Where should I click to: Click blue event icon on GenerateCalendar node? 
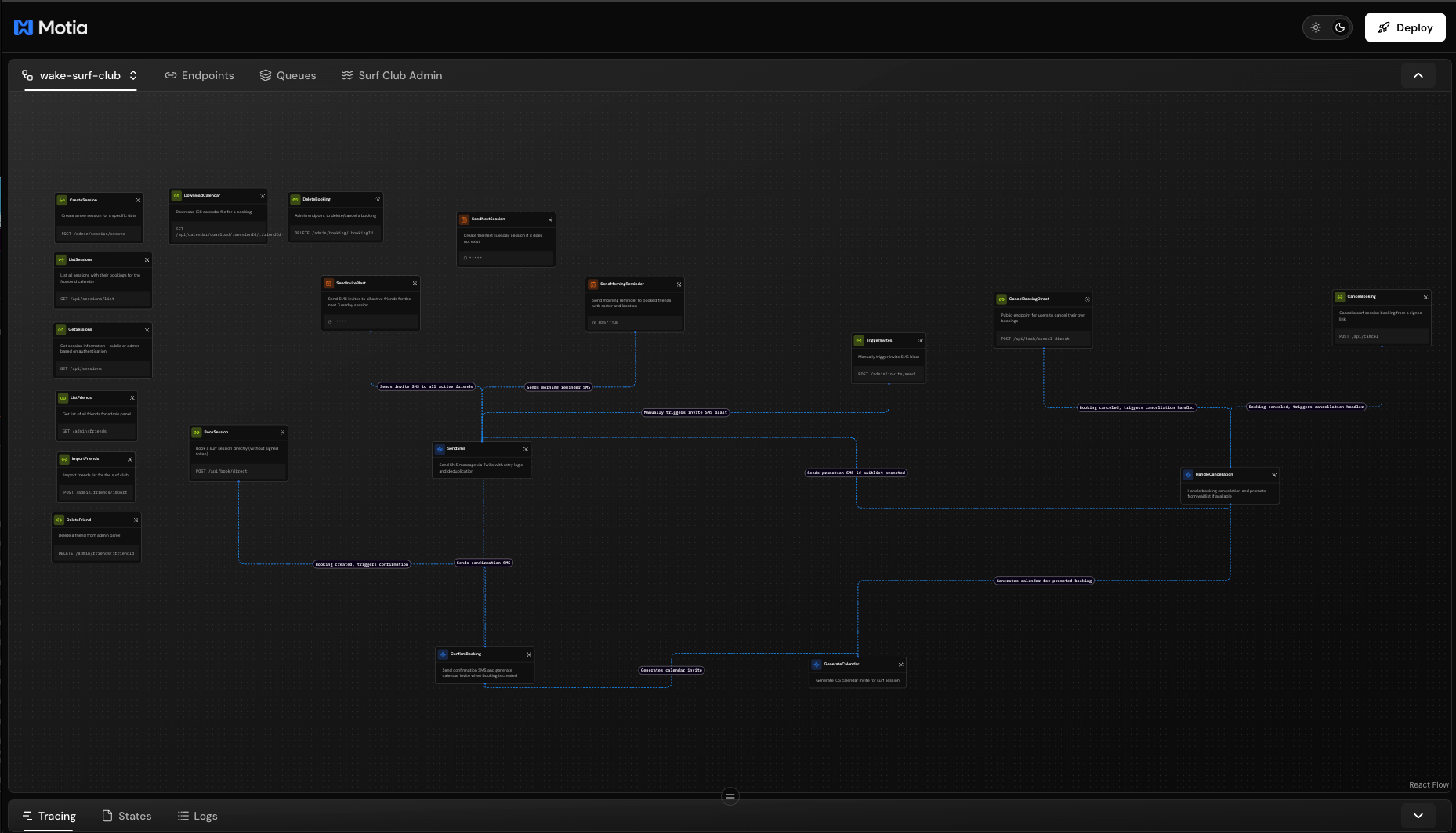click(x=817, y=665)
